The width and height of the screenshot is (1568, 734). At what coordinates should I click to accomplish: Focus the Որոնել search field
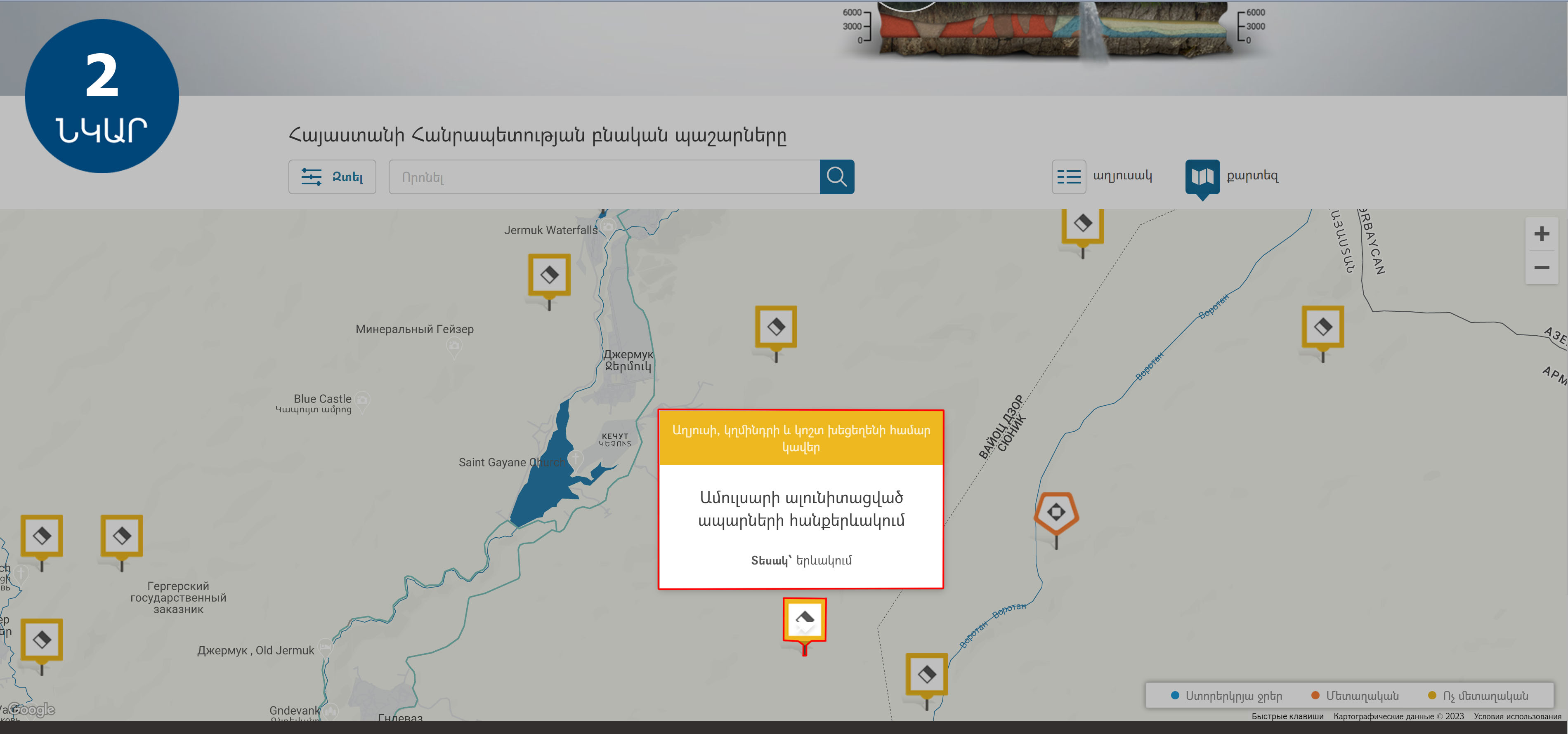[604, 177]
